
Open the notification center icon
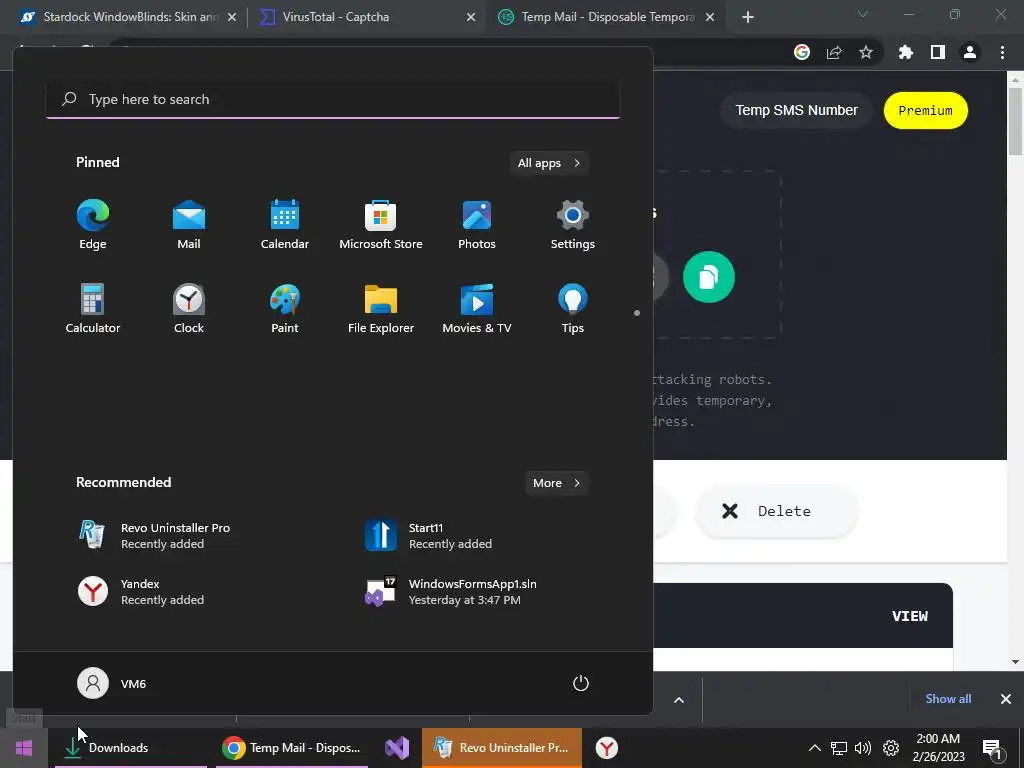tap(992, 748)
